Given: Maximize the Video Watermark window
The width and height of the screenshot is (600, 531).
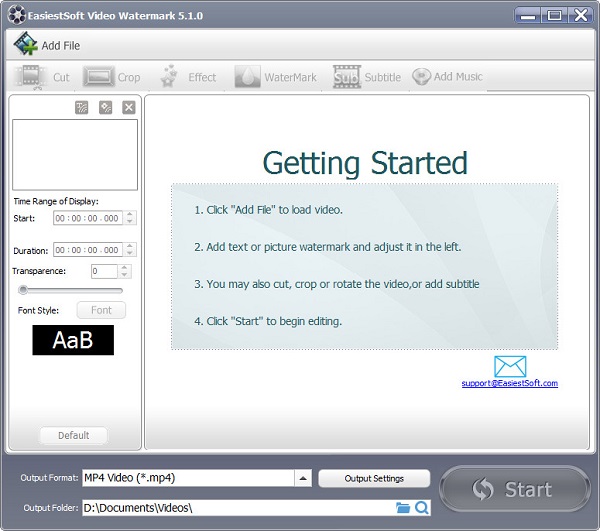Looking at the screenshot, I should point(554,16).
